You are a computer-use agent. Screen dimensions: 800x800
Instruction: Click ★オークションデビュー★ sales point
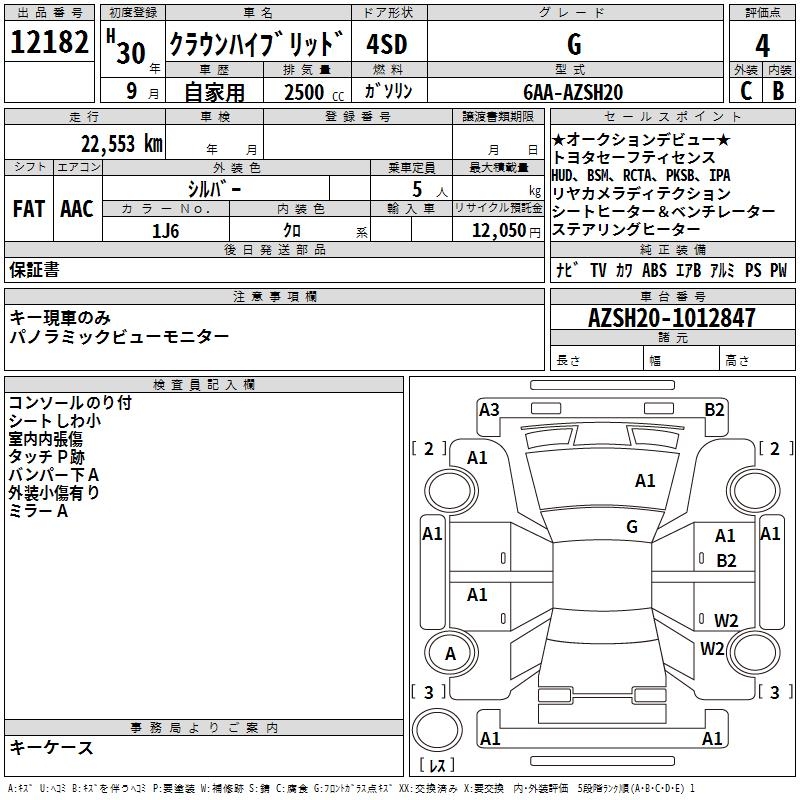point(641,139)
